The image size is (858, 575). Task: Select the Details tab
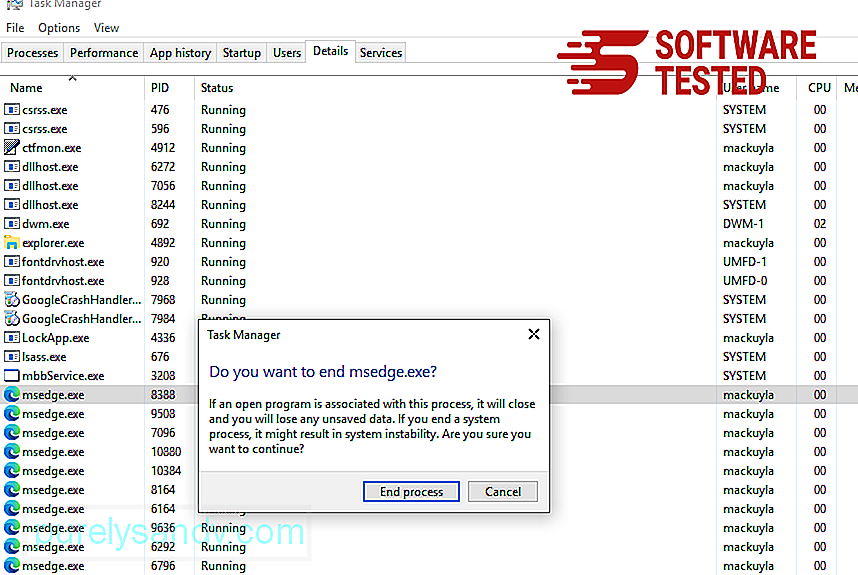[331, 51]
